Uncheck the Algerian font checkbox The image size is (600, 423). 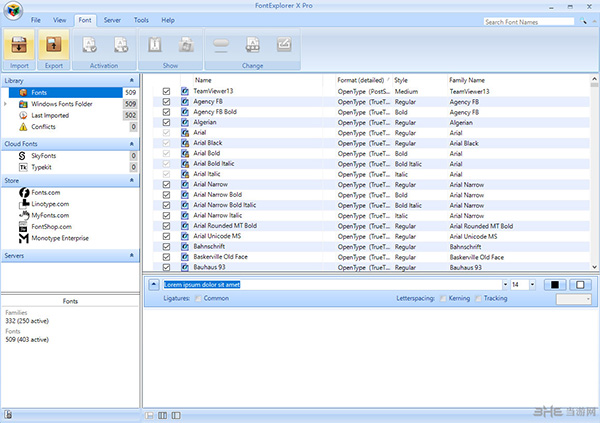click(166, 122)
